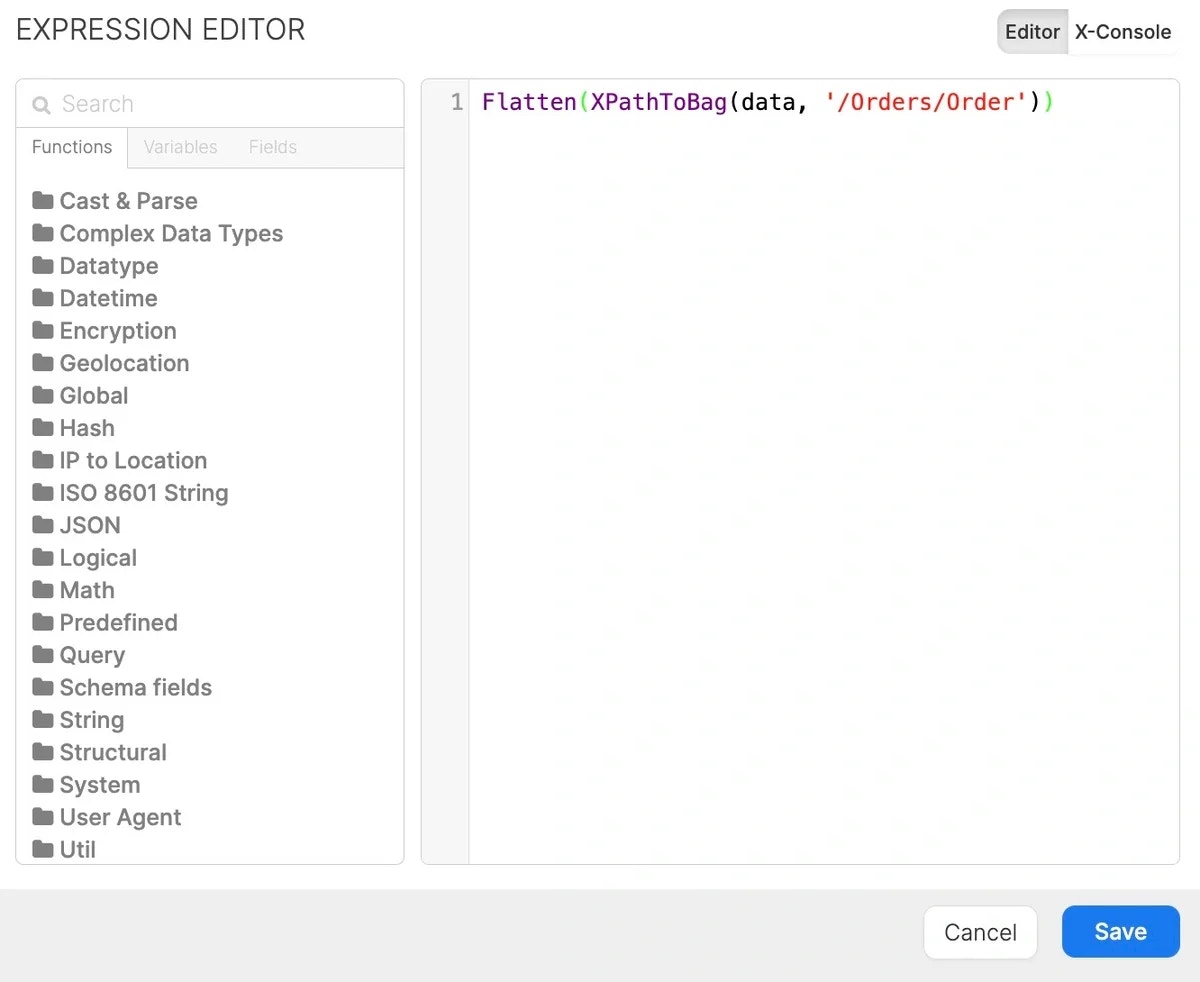The image size is (1200, 982).
Task: Expand the Cast & Parse category
Action: click(x=115, y=200)
